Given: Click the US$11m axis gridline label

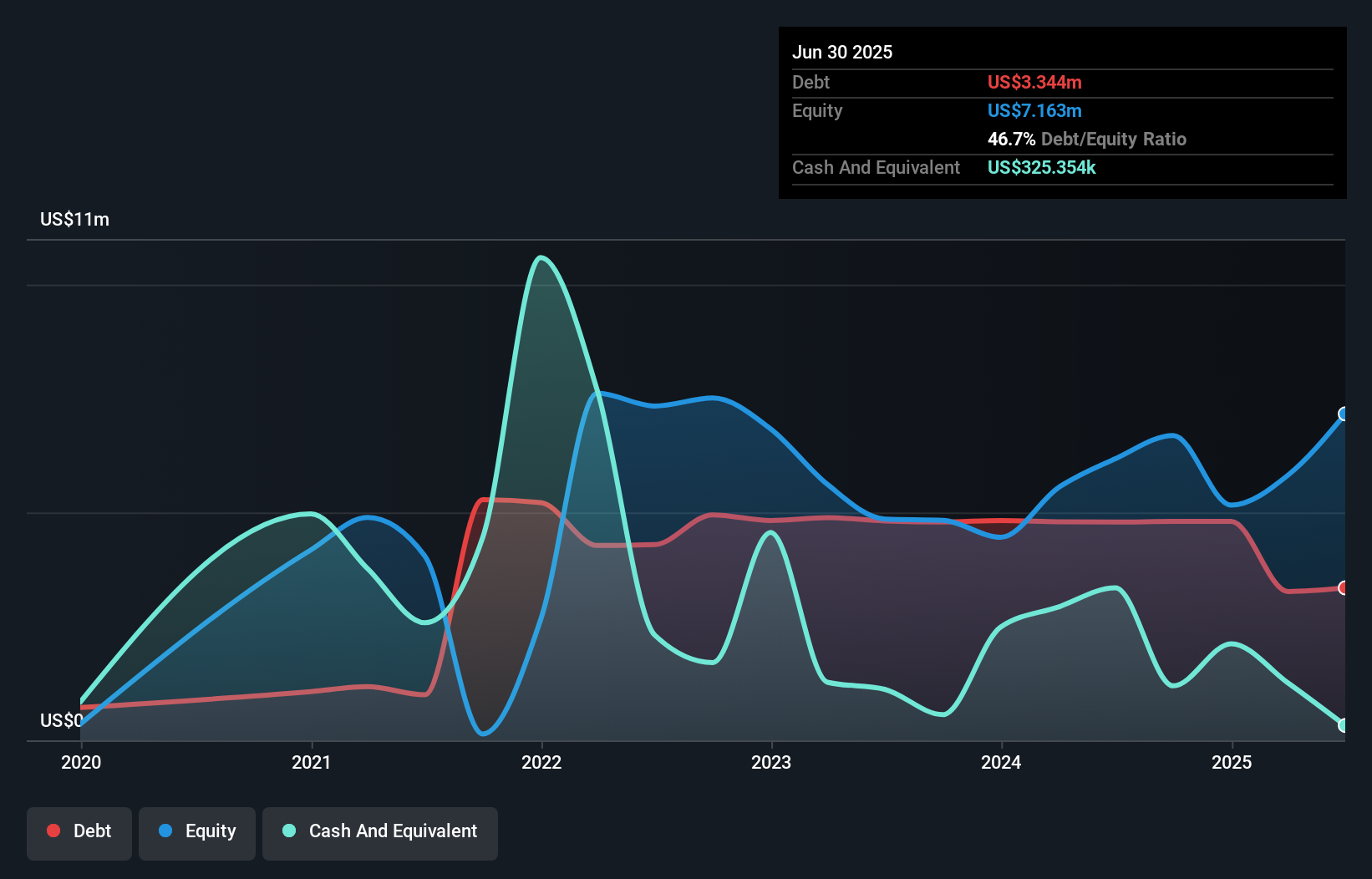Looking at the screenshot, I should pyautogui.click(x=74, y=219).
